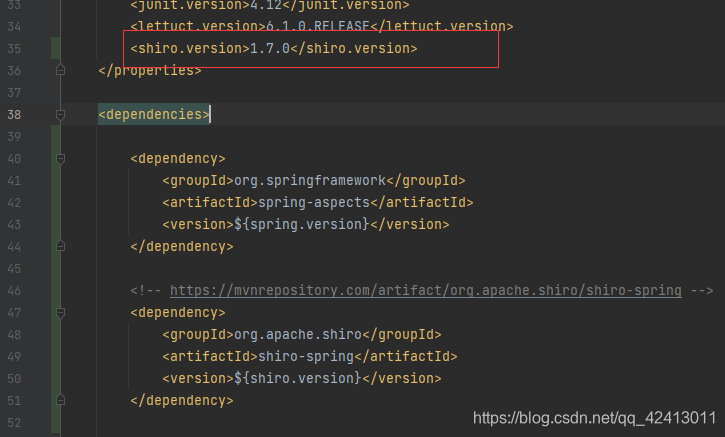Image resolution: width=725 pixels, height=437 pixels.
Task: Click the <dependencies> opening tag
Action: pos(154,114)
